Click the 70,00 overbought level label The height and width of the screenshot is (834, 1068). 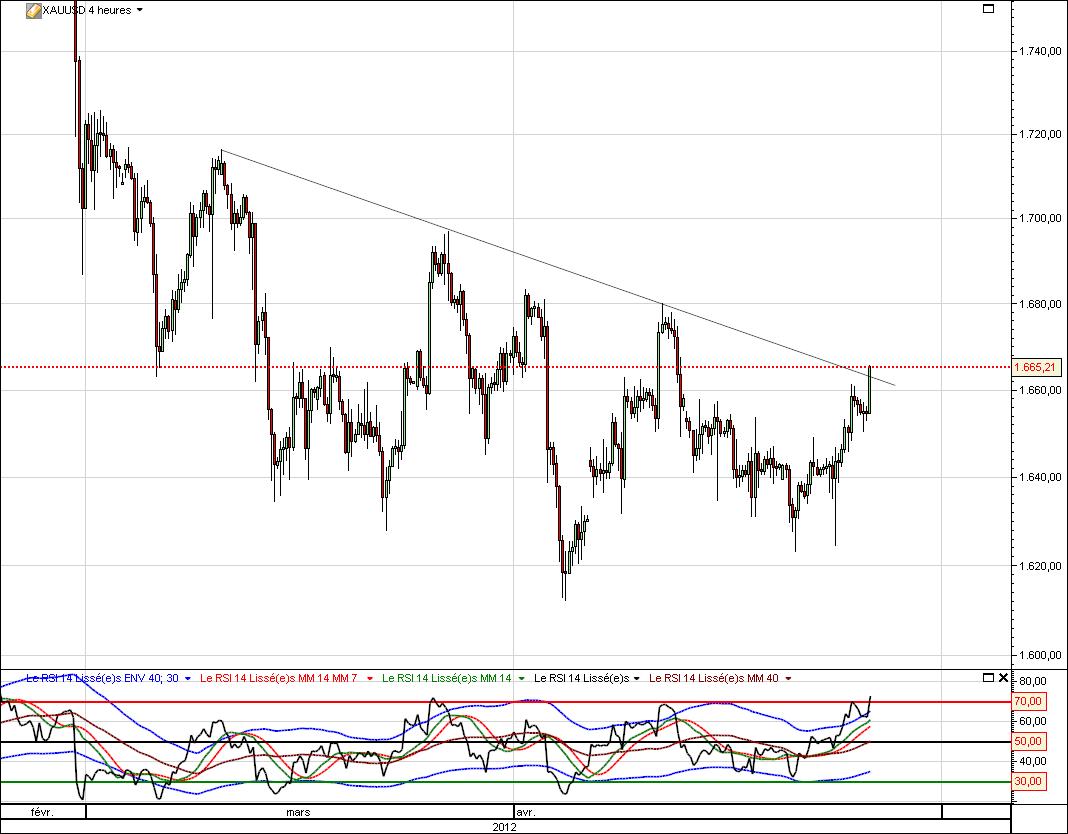[1030, 703]
